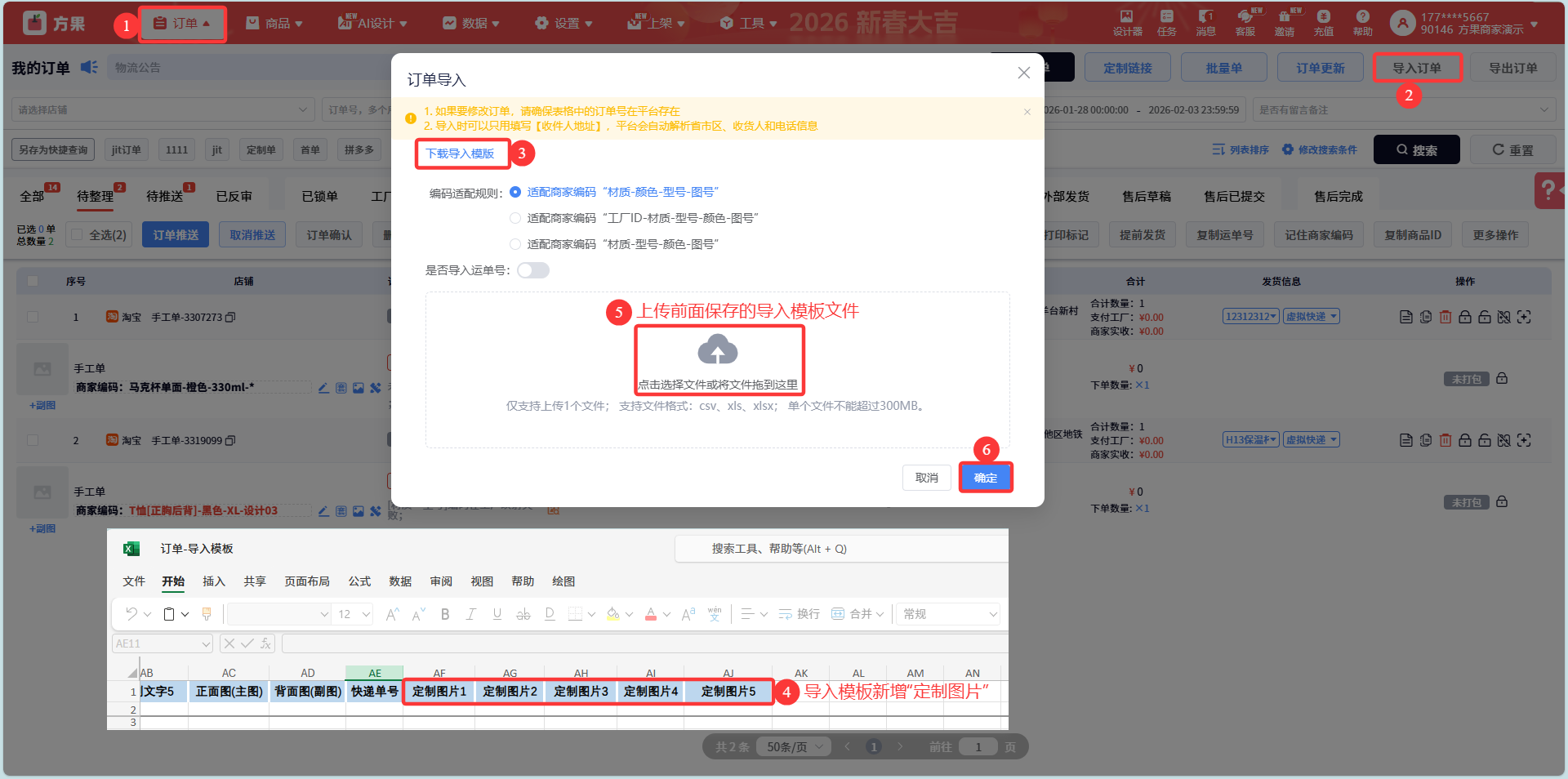Click the Underline icon in Excel toolbar

(497, 614)
